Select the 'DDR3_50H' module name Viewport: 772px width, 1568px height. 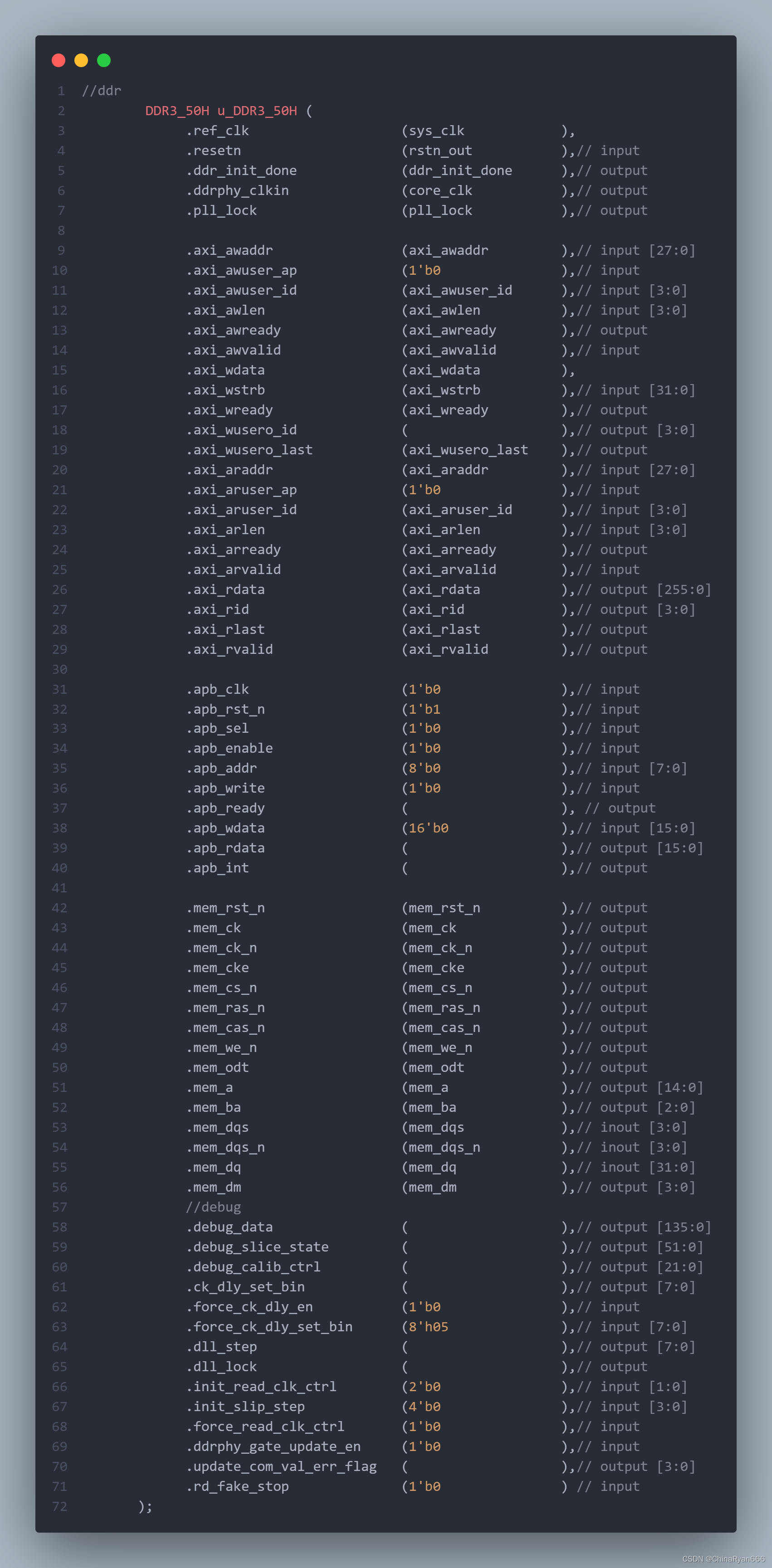tap(177, 111)
